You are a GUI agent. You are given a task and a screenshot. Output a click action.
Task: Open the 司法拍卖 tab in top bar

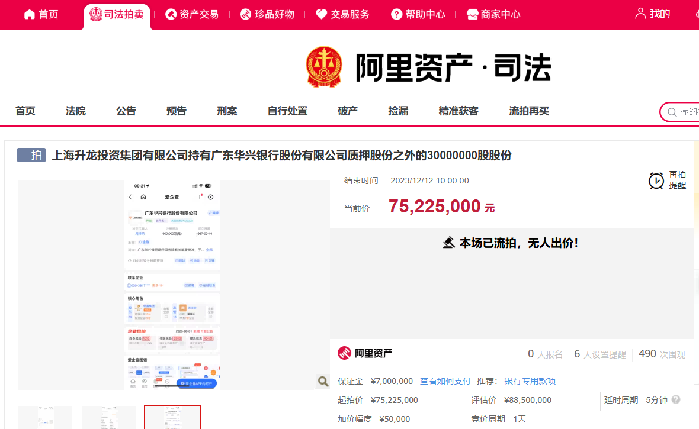[115, 15]
